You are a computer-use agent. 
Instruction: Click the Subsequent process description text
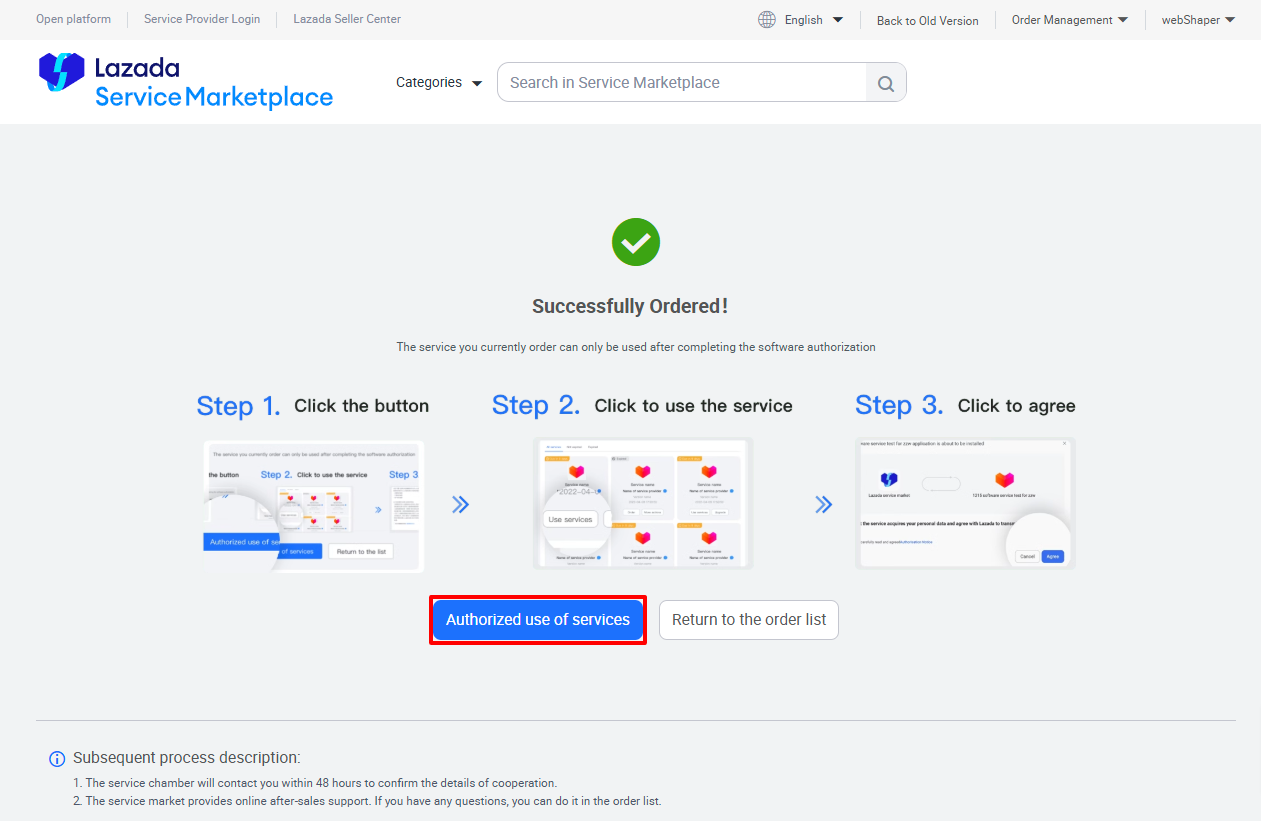tap(187, 758)
